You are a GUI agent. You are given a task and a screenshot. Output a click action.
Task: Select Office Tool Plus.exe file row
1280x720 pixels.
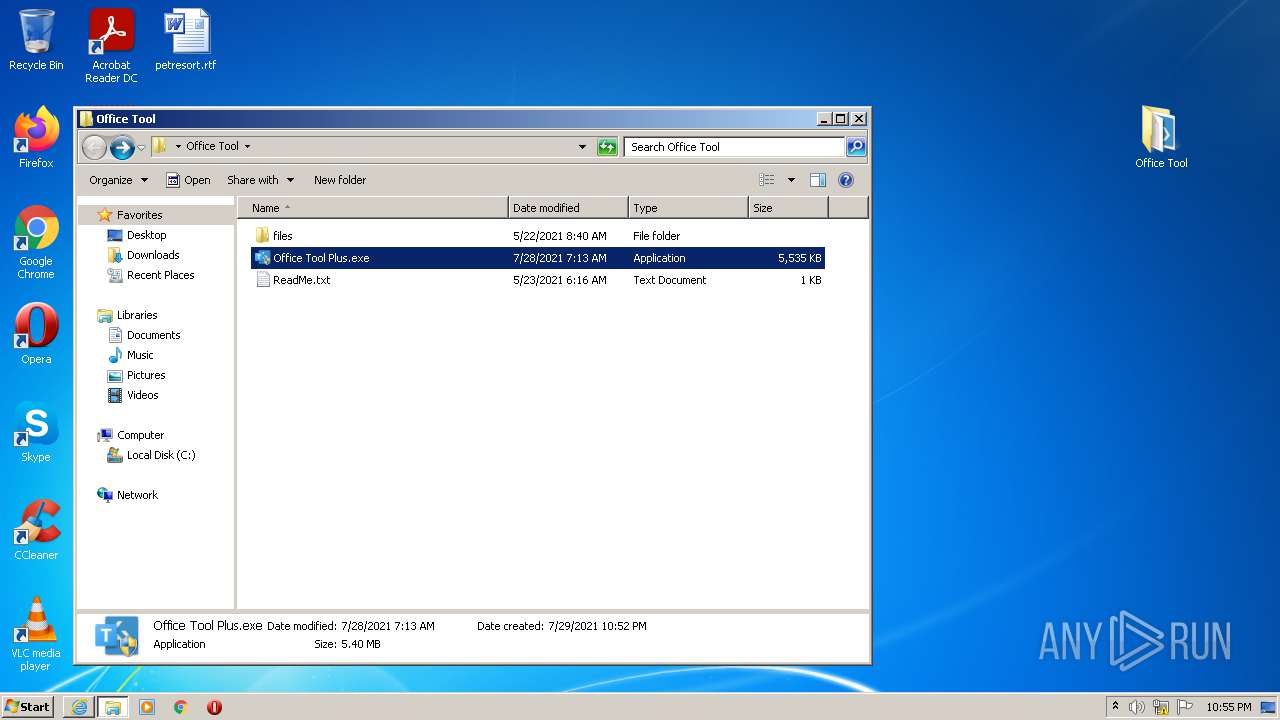point(538,258)
